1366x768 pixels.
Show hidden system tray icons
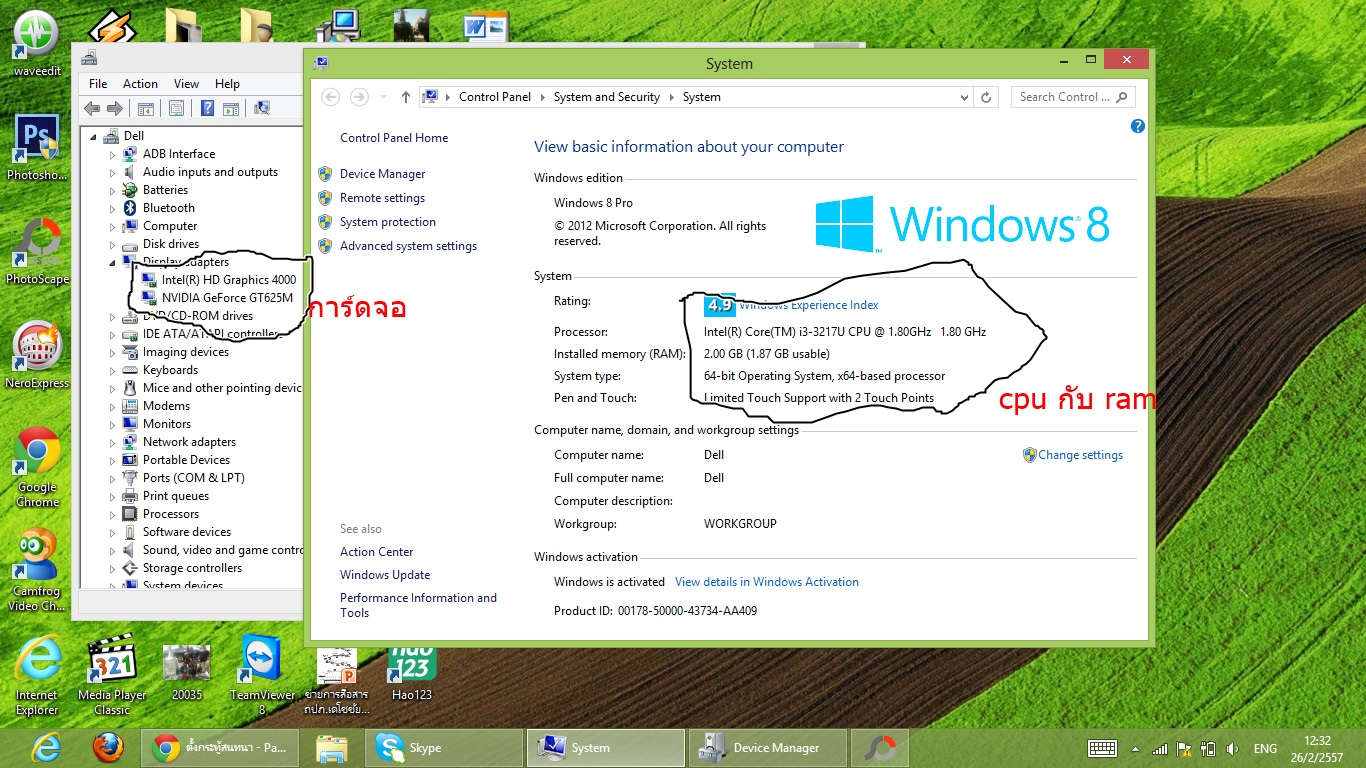click(1134, 749)
